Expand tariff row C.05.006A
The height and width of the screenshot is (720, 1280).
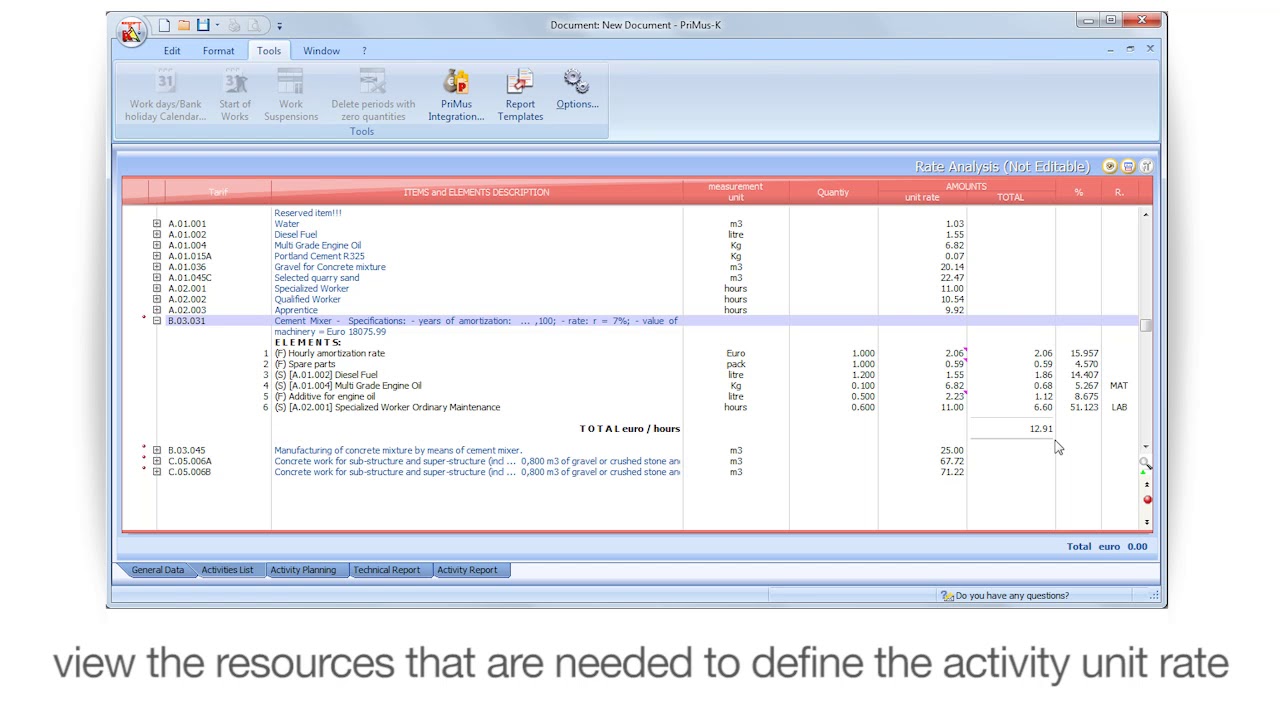pos(157,461)
